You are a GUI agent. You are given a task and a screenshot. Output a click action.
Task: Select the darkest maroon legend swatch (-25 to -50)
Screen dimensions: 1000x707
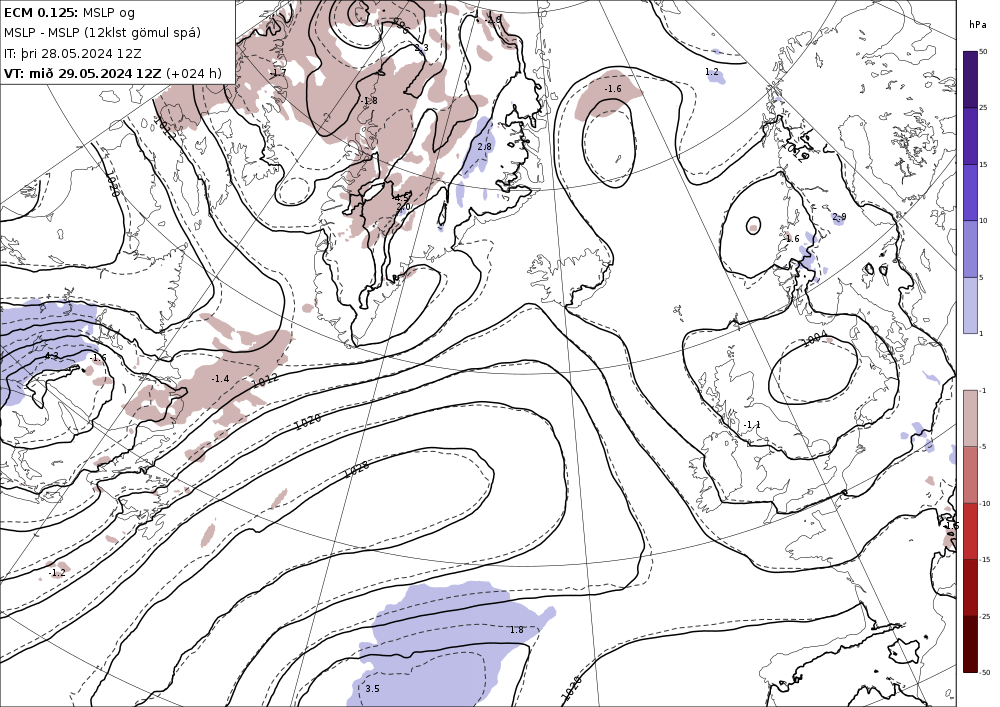[x=970, y=644]
